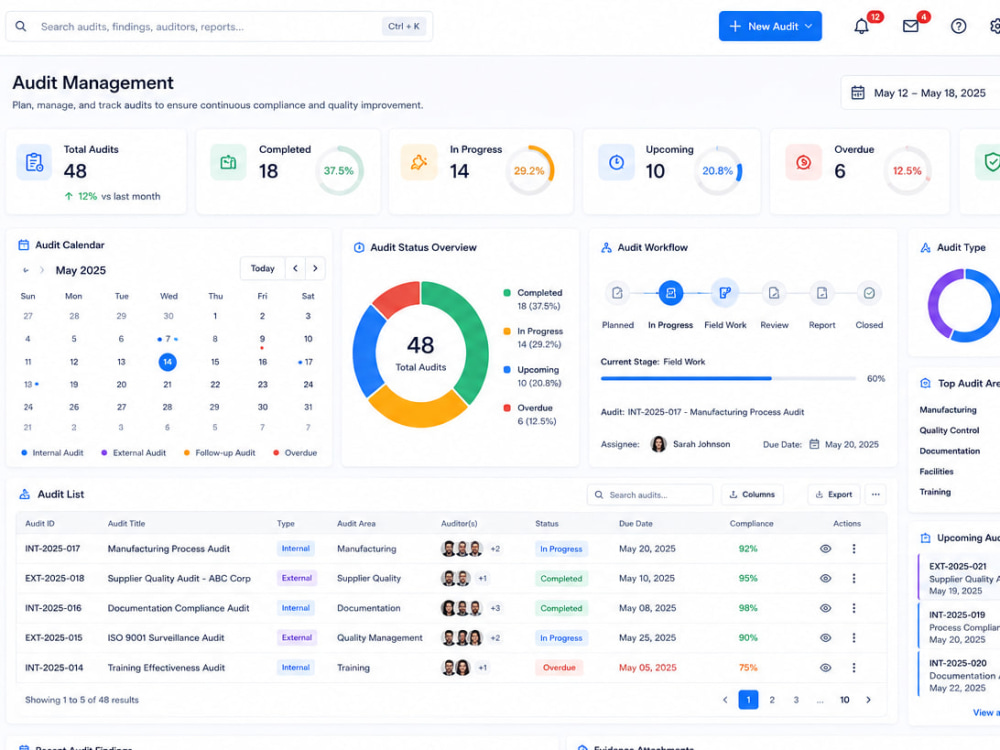Image resolution: width=1000 pixels, height=750 pixels.
Task: View EXT-2025-015 audit via eye icon
Action: coord(825,638)
